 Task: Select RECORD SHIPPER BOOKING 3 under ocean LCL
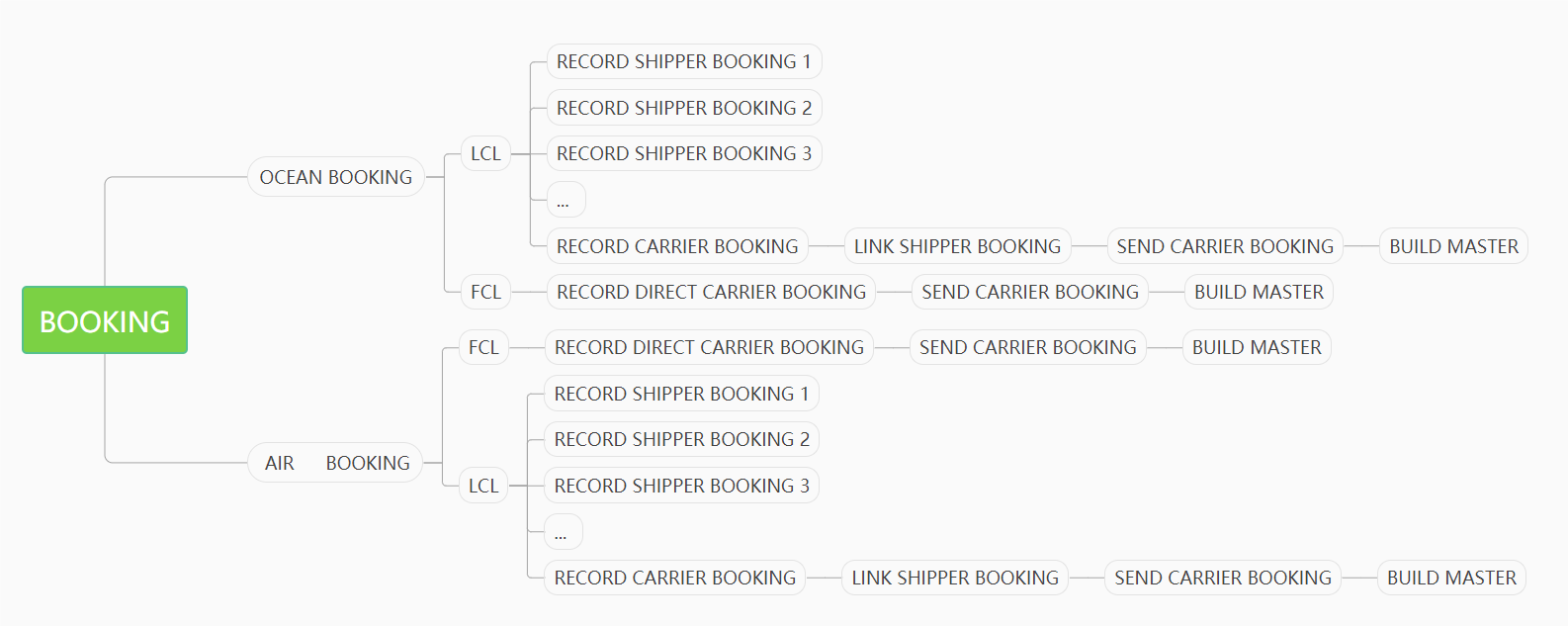click(684, 153)
